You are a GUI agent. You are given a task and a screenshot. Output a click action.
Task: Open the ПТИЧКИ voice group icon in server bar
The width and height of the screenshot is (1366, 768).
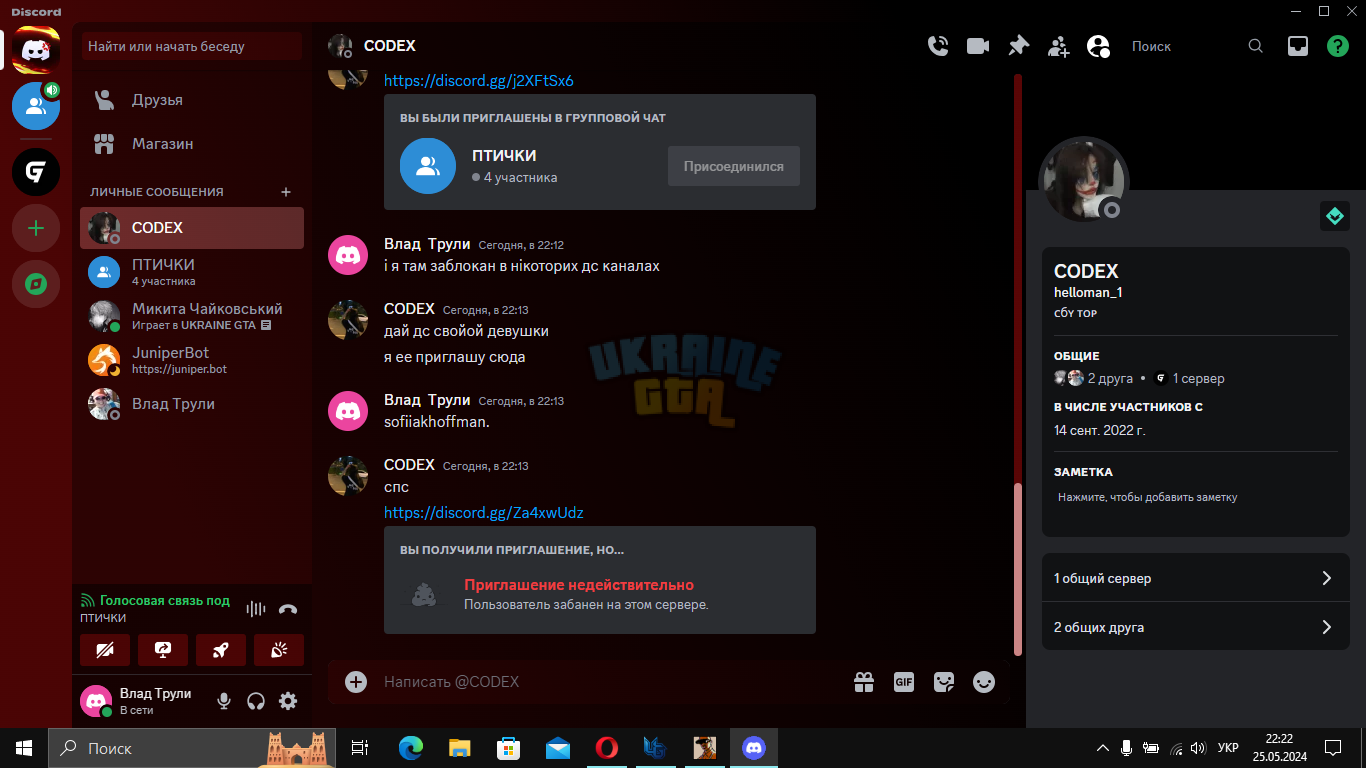[36, 106]
